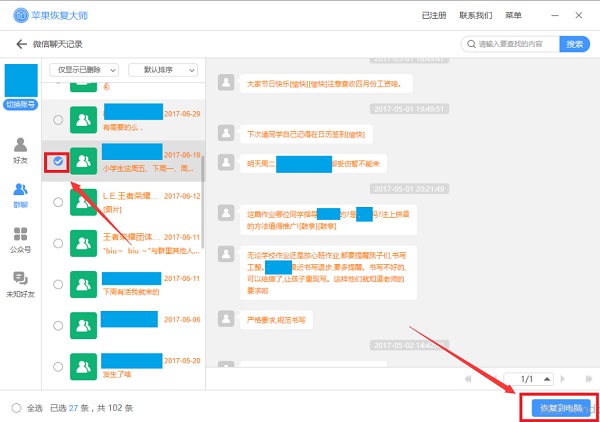Uncheck the selected 2017-06-19 chat
600x422 pixels.
58,161
